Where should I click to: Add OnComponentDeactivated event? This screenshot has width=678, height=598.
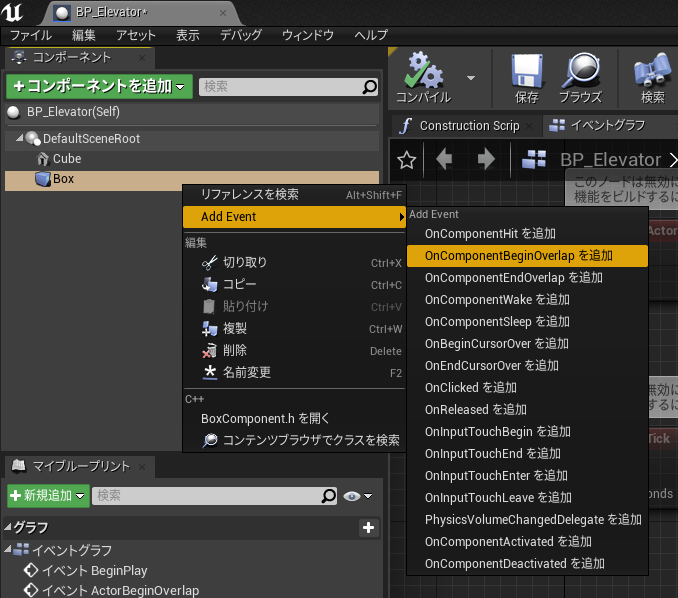point(528,564)
